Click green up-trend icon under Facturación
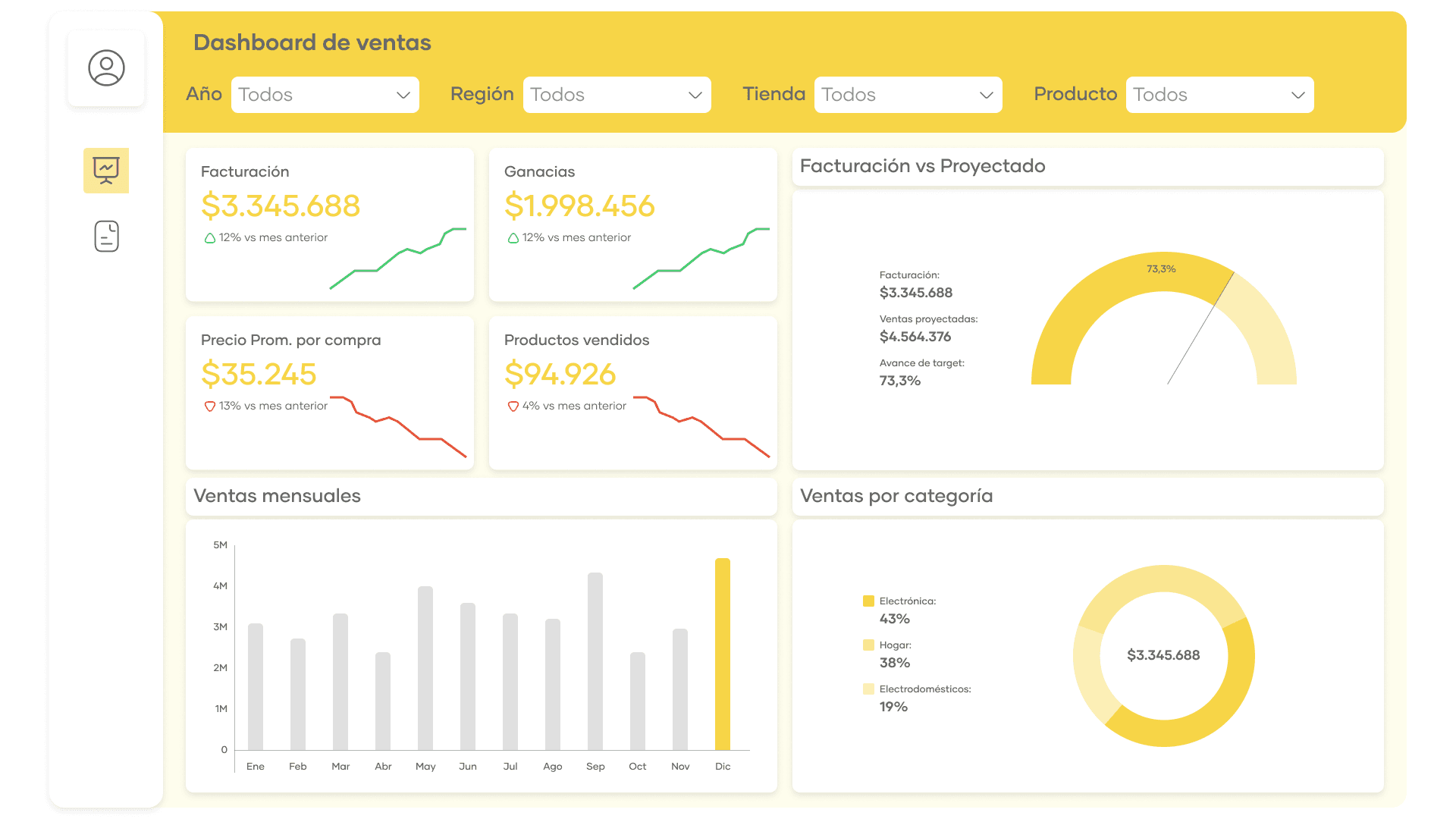1456x819 pixels. click(209, 238)
